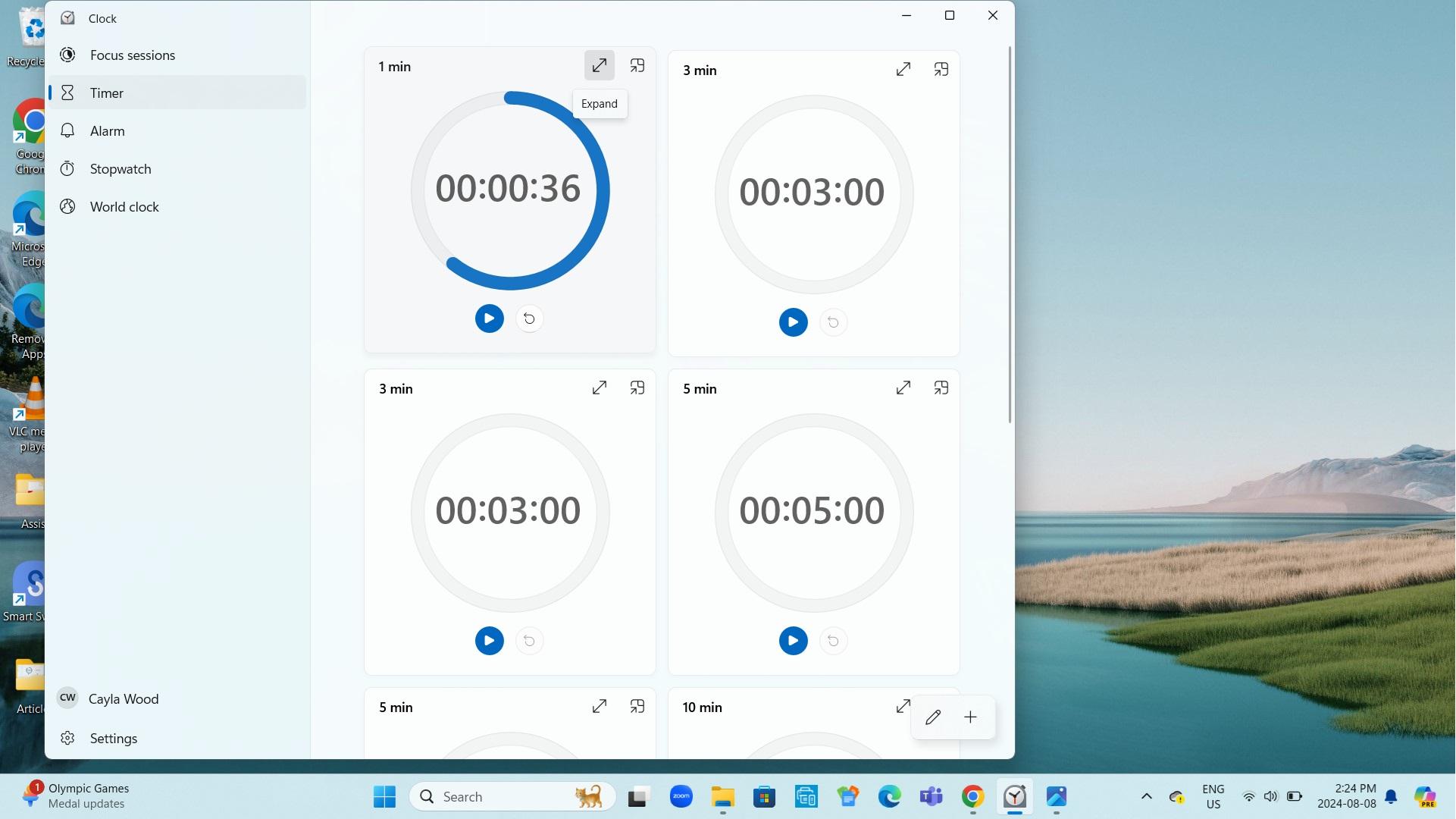Click the compact view icon on 1 min timer
Viewport: 1456px width, 819px height.
tap(636, 65)
